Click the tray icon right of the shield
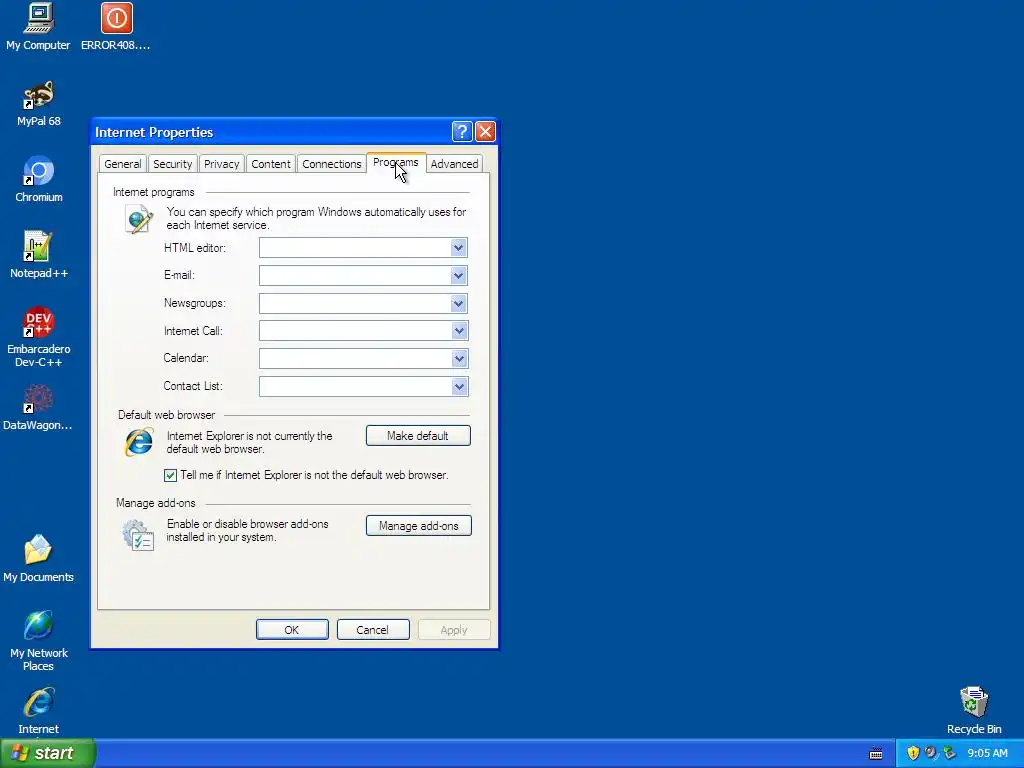1024x768 pixels. tap(931, 753)
